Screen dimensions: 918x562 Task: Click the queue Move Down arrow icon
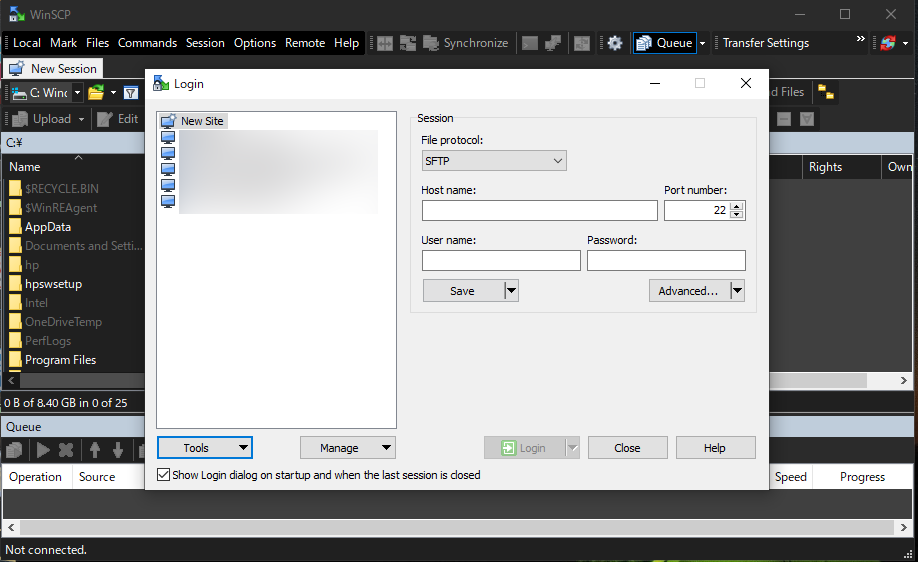pos(118,450)
